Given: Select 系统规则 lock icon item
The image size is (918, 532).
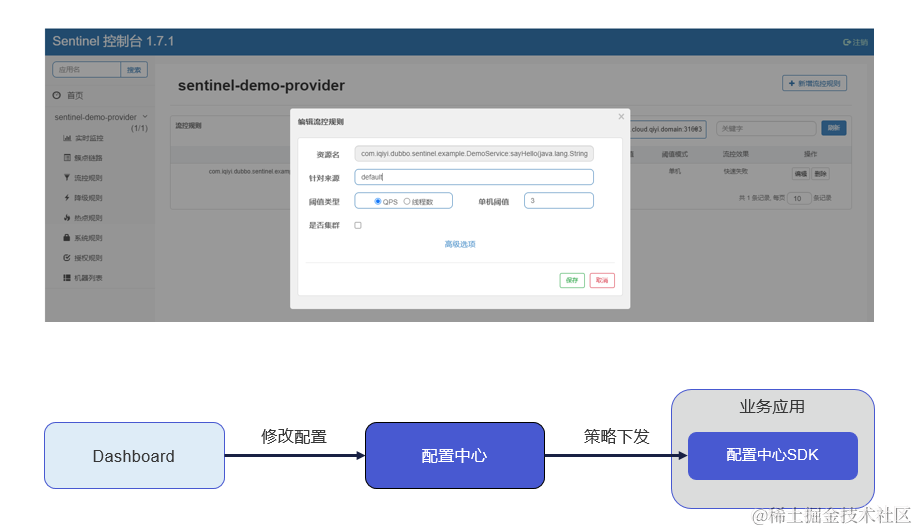Looking at the screenshot, I should point(83,238).
